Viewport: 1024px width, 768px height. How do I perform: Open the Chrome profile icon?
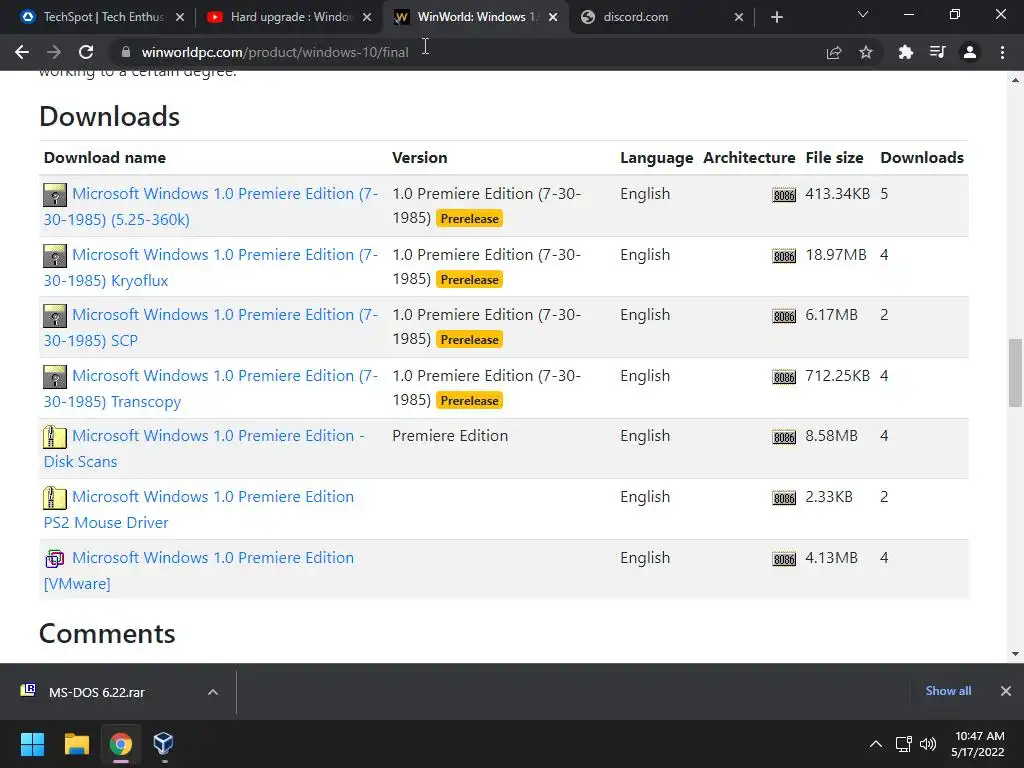(970, 52)
